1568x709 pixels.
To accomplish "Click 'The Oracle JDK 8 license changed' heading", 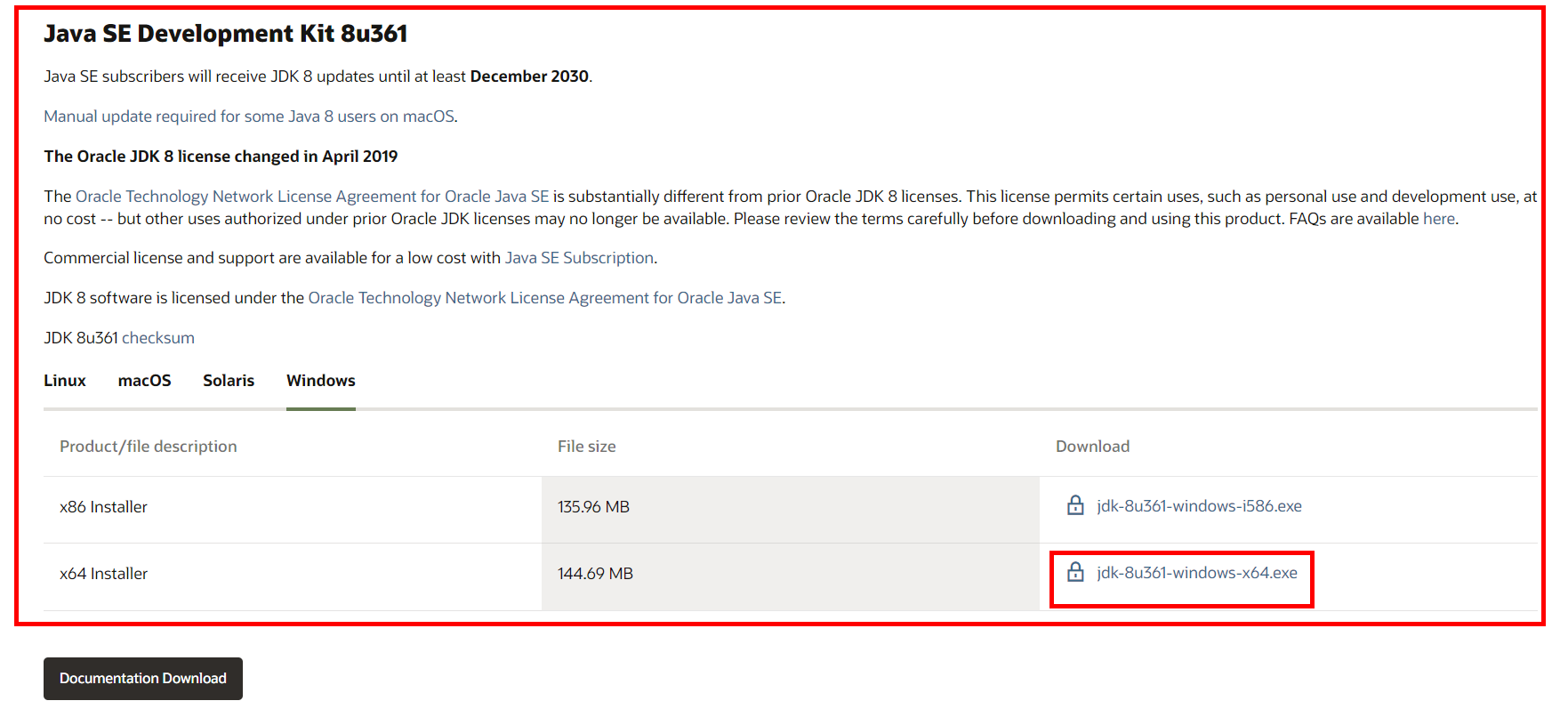I will tap(221, 157).
